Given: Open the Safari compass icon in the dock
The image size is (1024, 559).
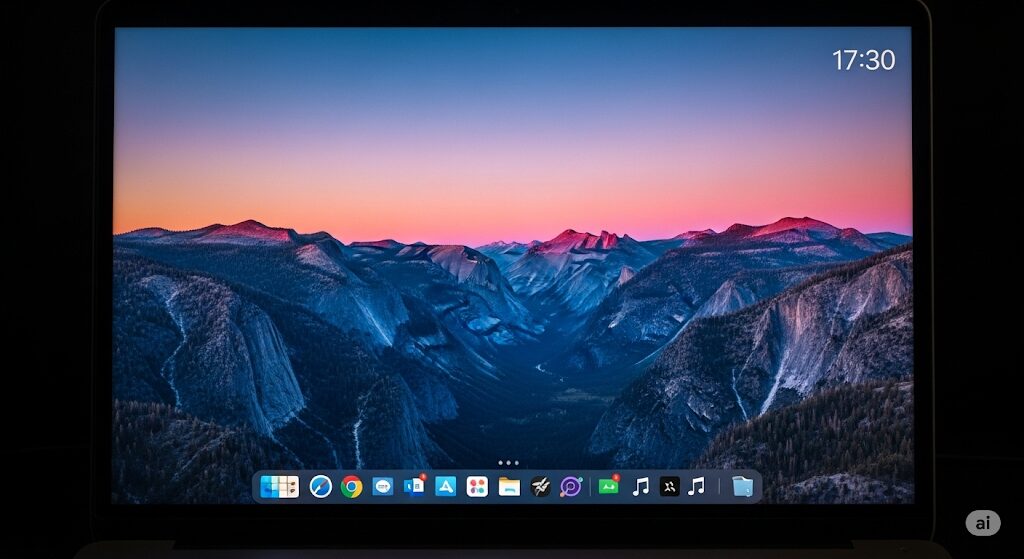Looking at the screenshot, I should (x=320, y=487).
